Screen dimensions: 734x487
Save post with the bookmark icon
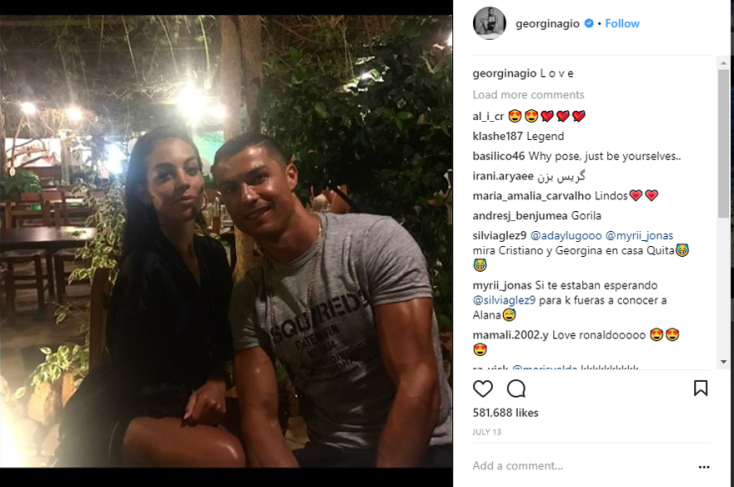(700, 388)
